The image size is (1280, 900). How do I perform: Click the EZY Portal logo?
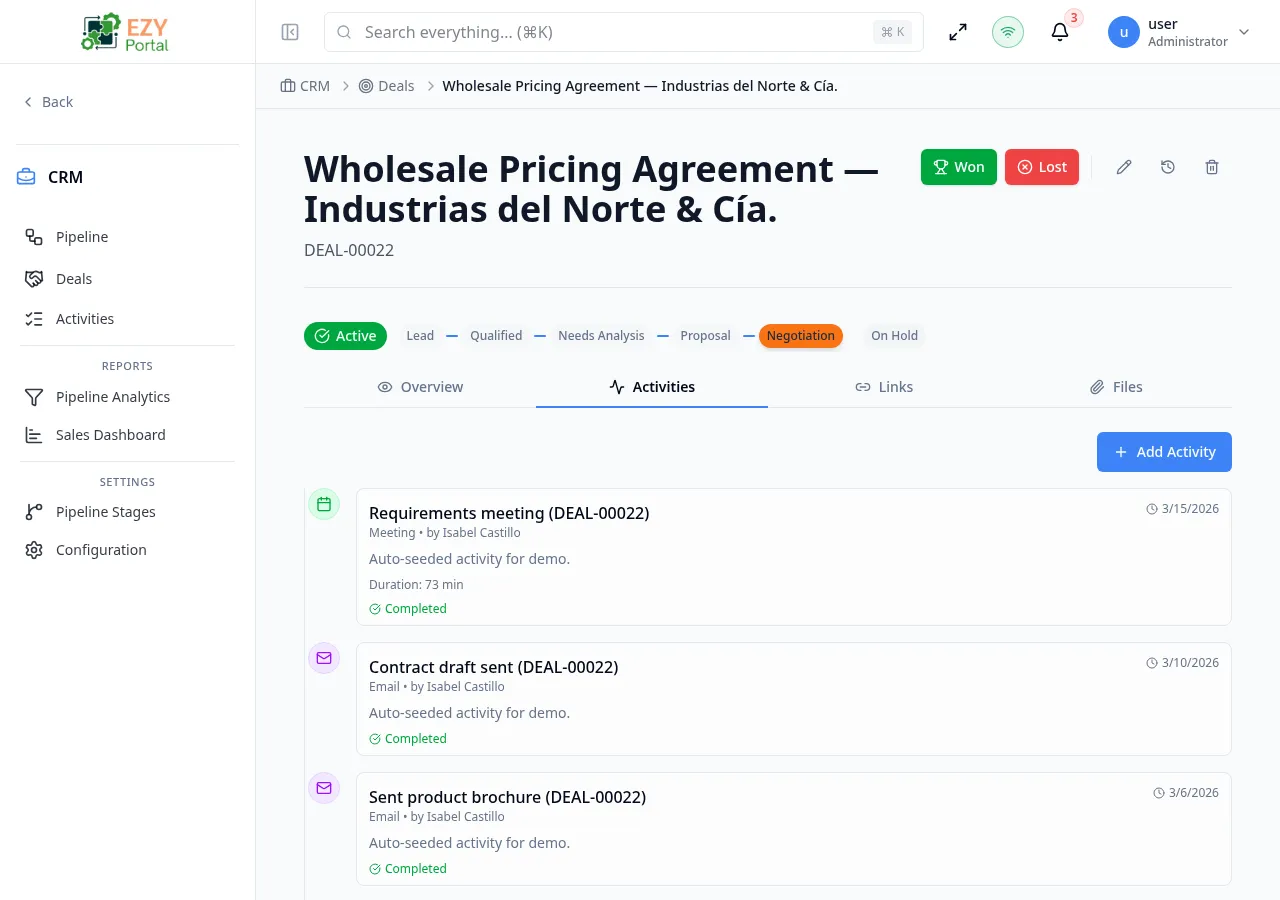tap(127, 32)
